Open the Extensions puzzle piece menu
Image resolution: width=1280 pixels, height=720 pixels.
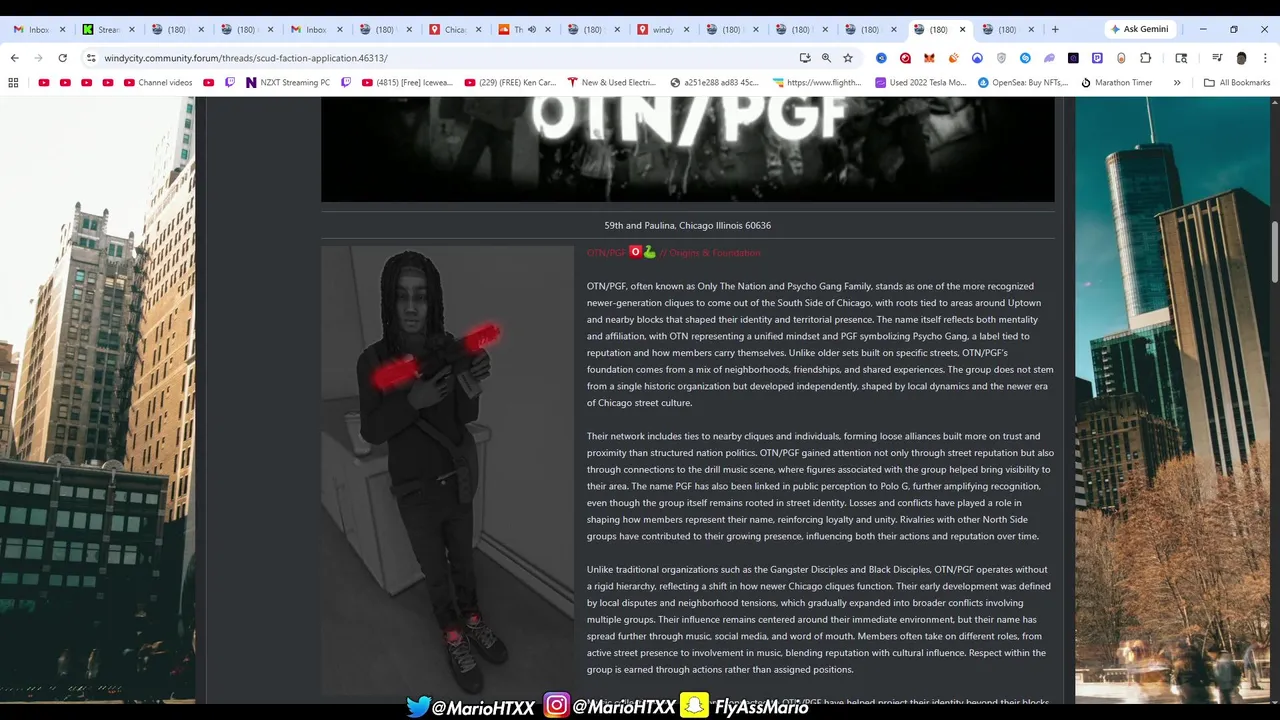[1145, 58]
